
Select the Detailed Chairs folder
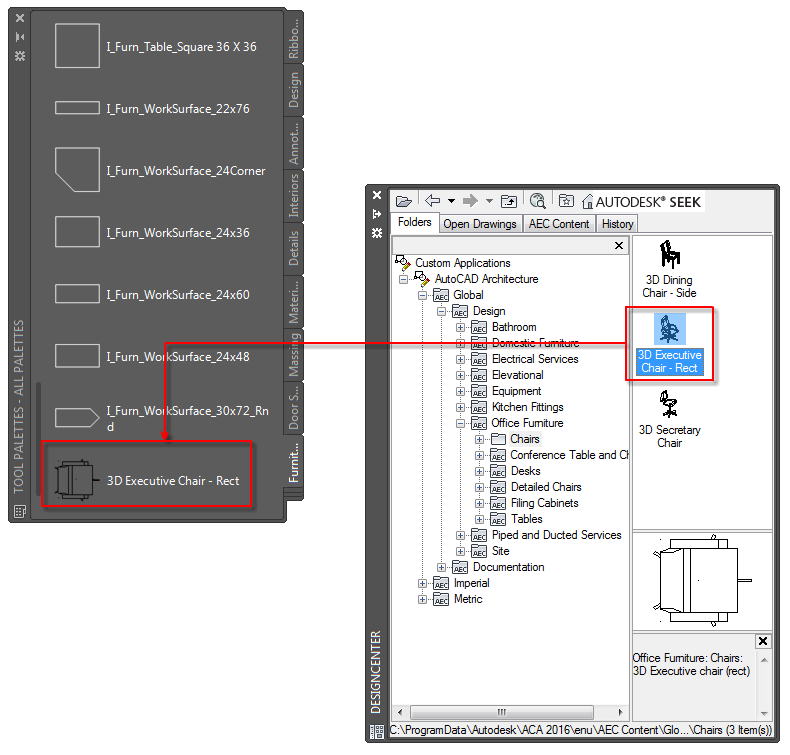pyautogui.click(x=546, y=487)
